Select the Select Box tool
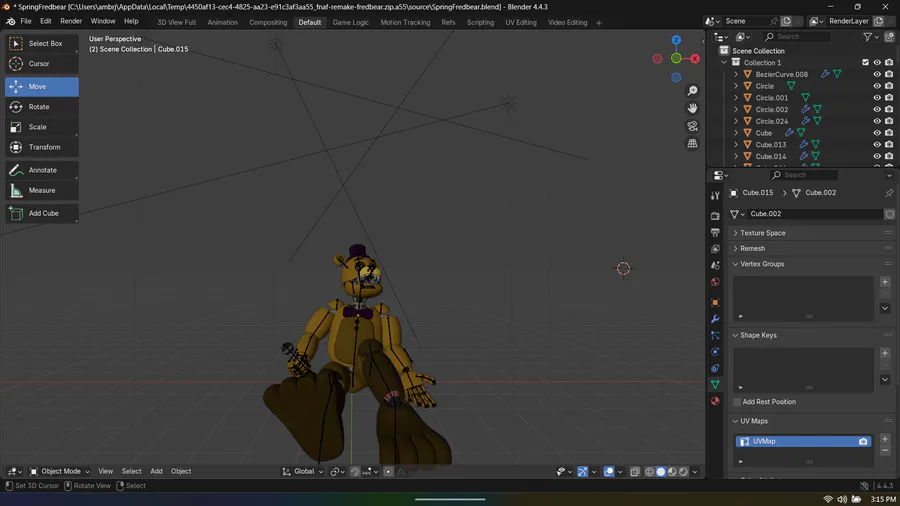Screen dimensions: 900x506 point(42,44)
